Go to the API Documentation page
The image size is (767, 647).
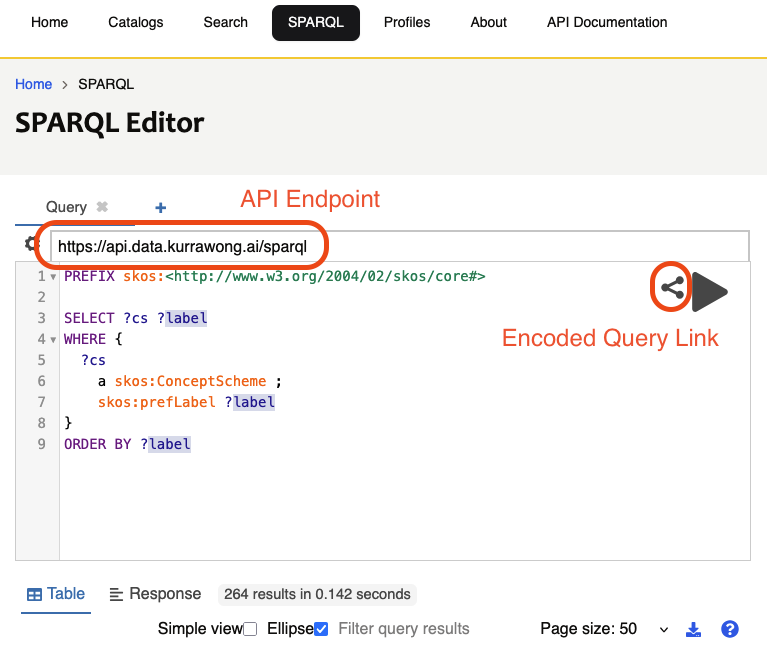(x=607, y=22)
